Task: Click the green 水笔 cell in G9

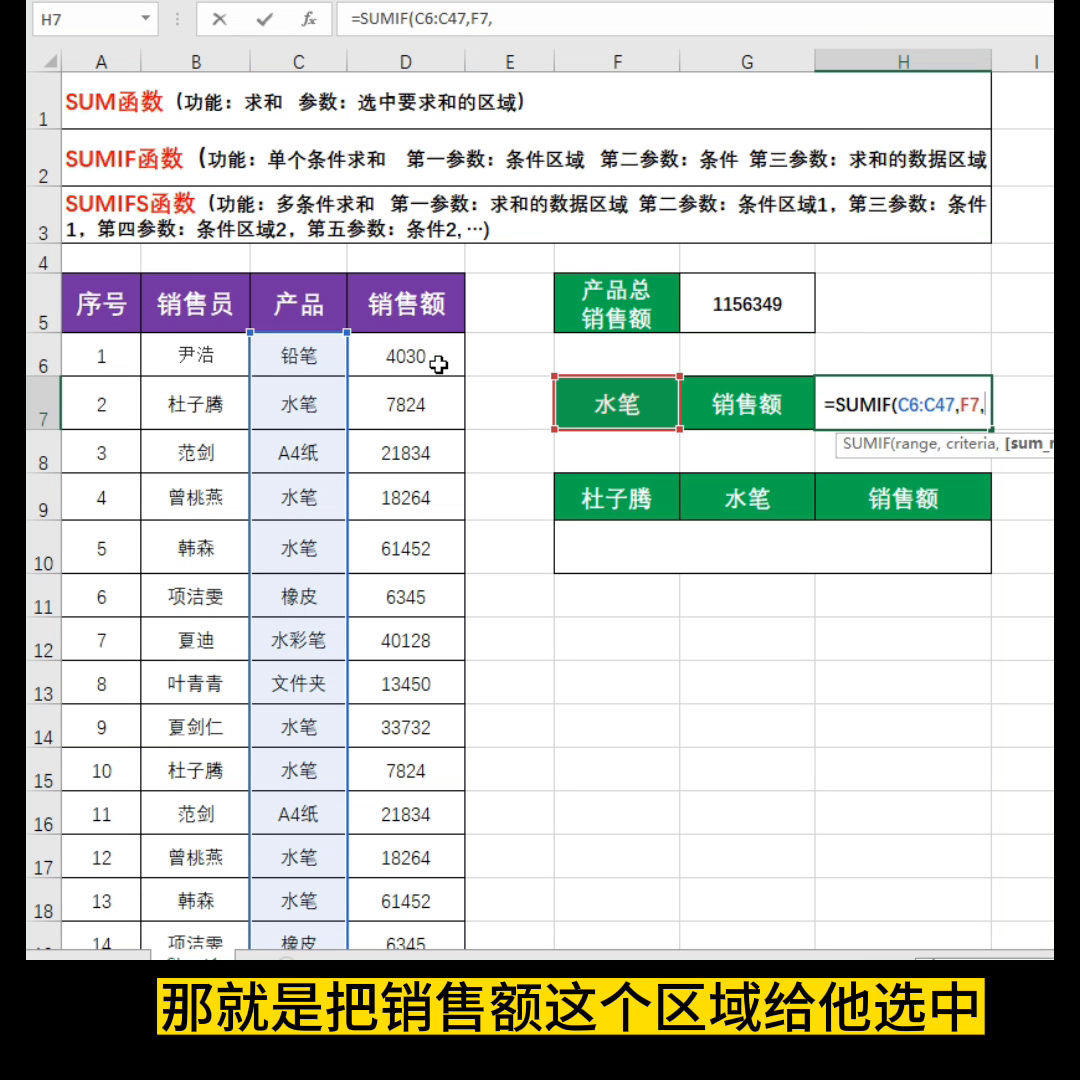Action: 747,497
